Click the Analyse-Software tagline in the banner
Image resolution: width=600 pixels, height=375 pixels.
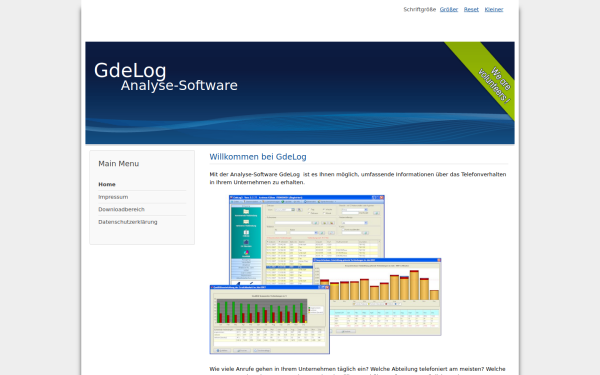pyautogui.click(x=179, y=85)
